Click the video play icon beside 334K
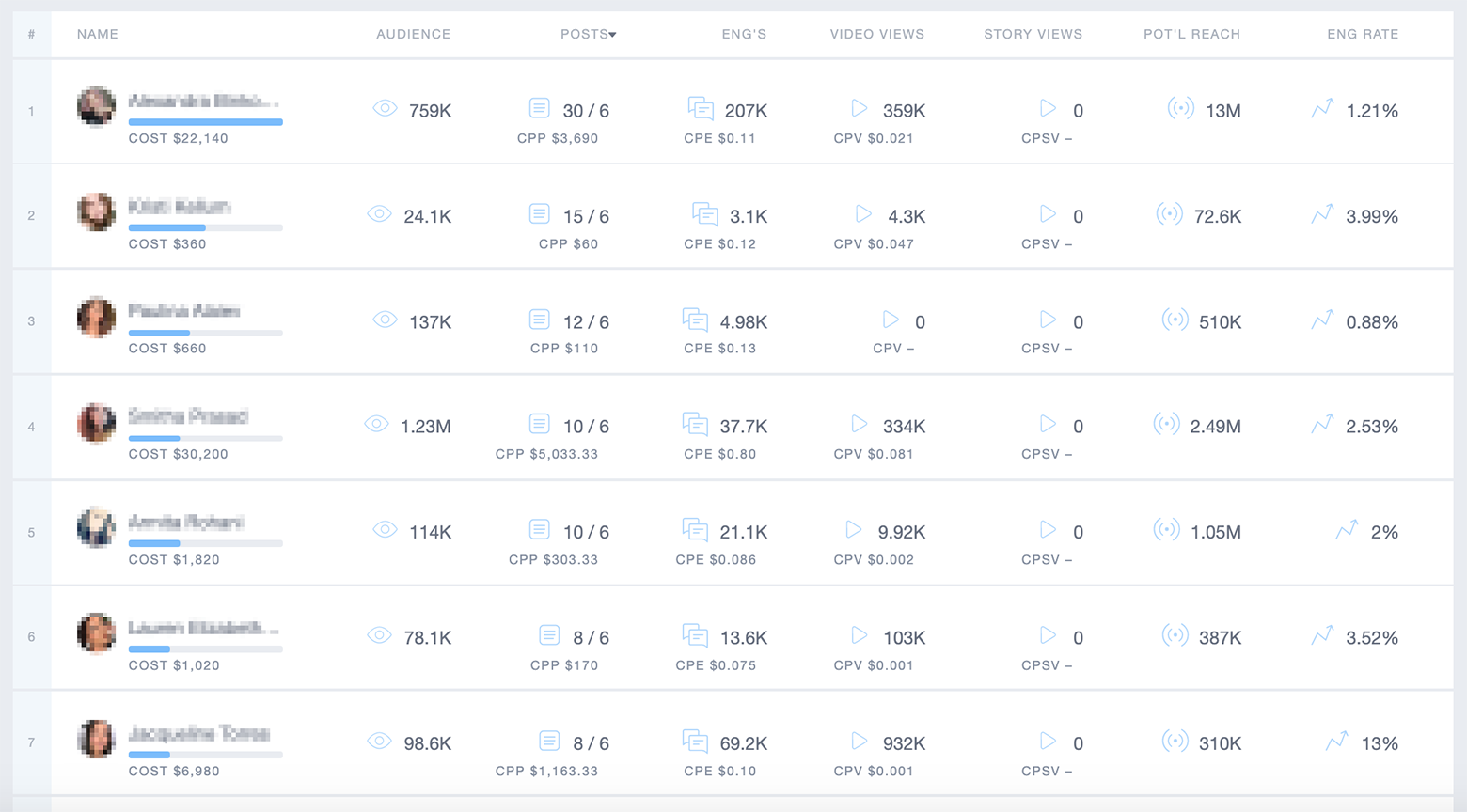Viewport: 1467px width, 812px height. (x=860, y=424)
